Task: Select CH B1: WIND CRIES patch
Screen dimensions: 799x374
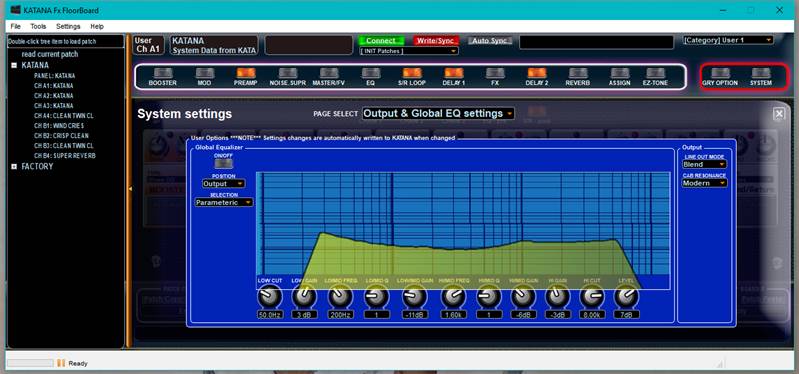Action: point(59,125)
